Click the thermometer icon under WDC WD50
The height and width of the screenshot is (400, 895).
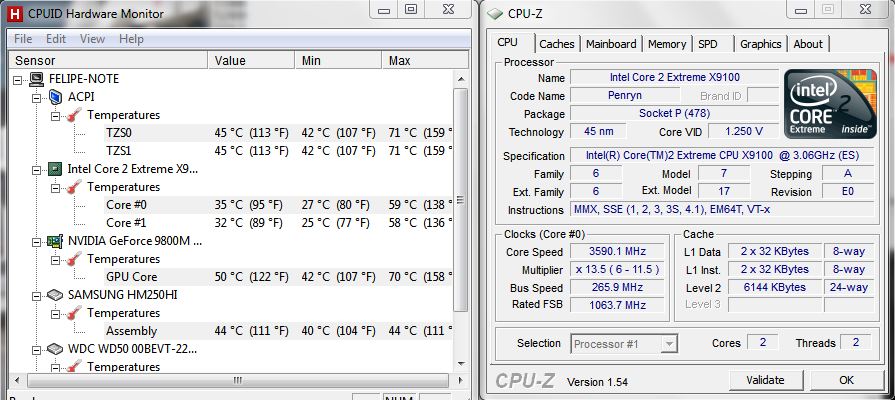[x=74, y=366]
